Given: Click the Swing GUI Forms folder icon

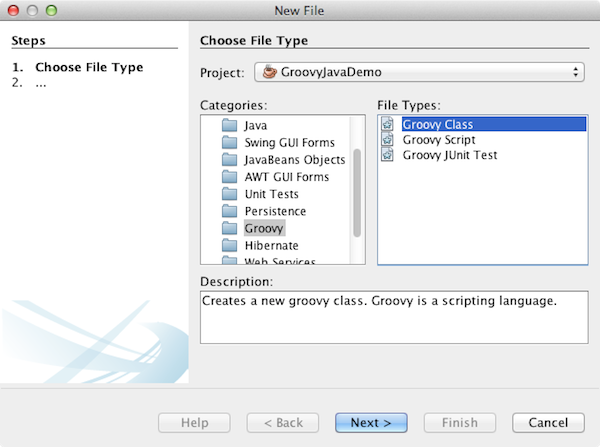Looking at the screenshot, I should point(229,142).
